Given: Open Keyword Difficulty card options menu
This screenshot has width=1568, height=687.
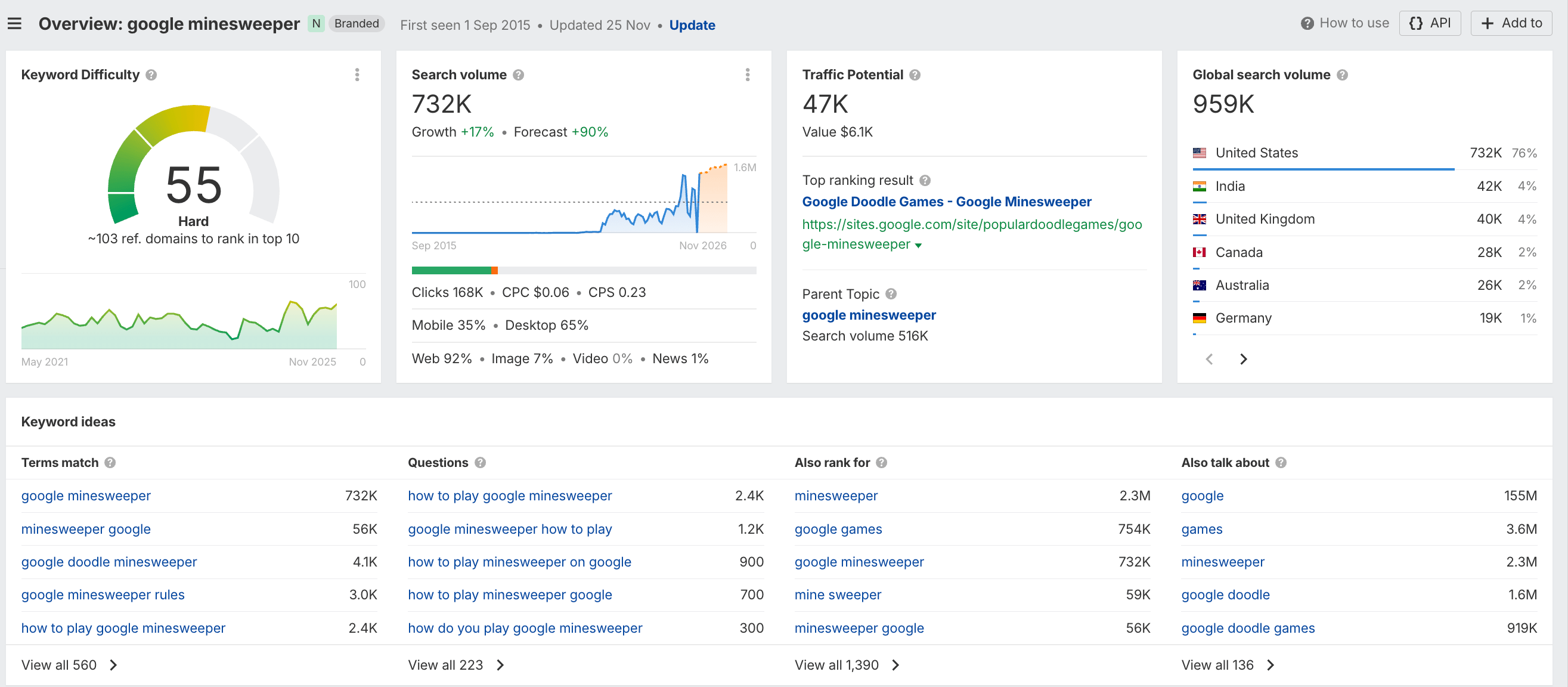Looking at the screenshot, I should click(x=357, y=75).
